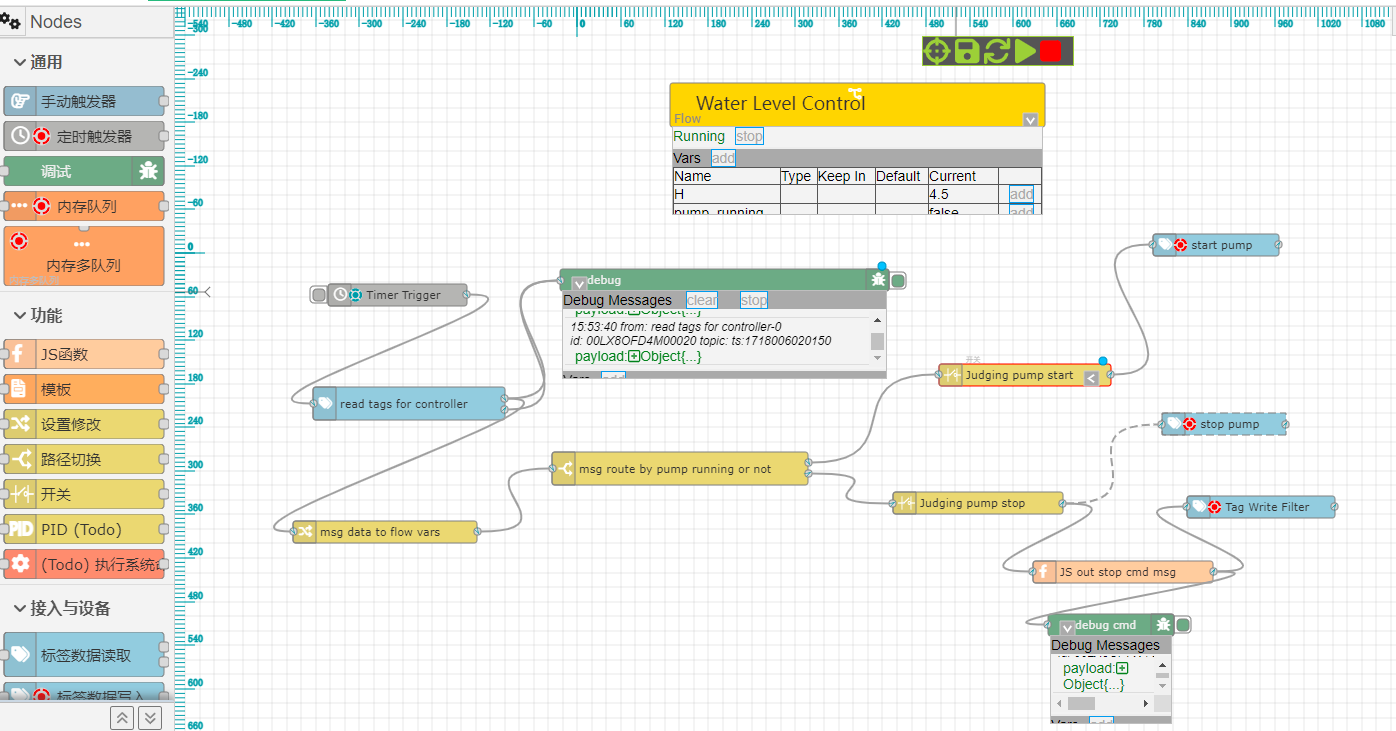Collapse all palette categories double-up arrow
Image resolution: width=1396 pixels, height=731 pixels.
pyautogui.click(x=122, y=717)
